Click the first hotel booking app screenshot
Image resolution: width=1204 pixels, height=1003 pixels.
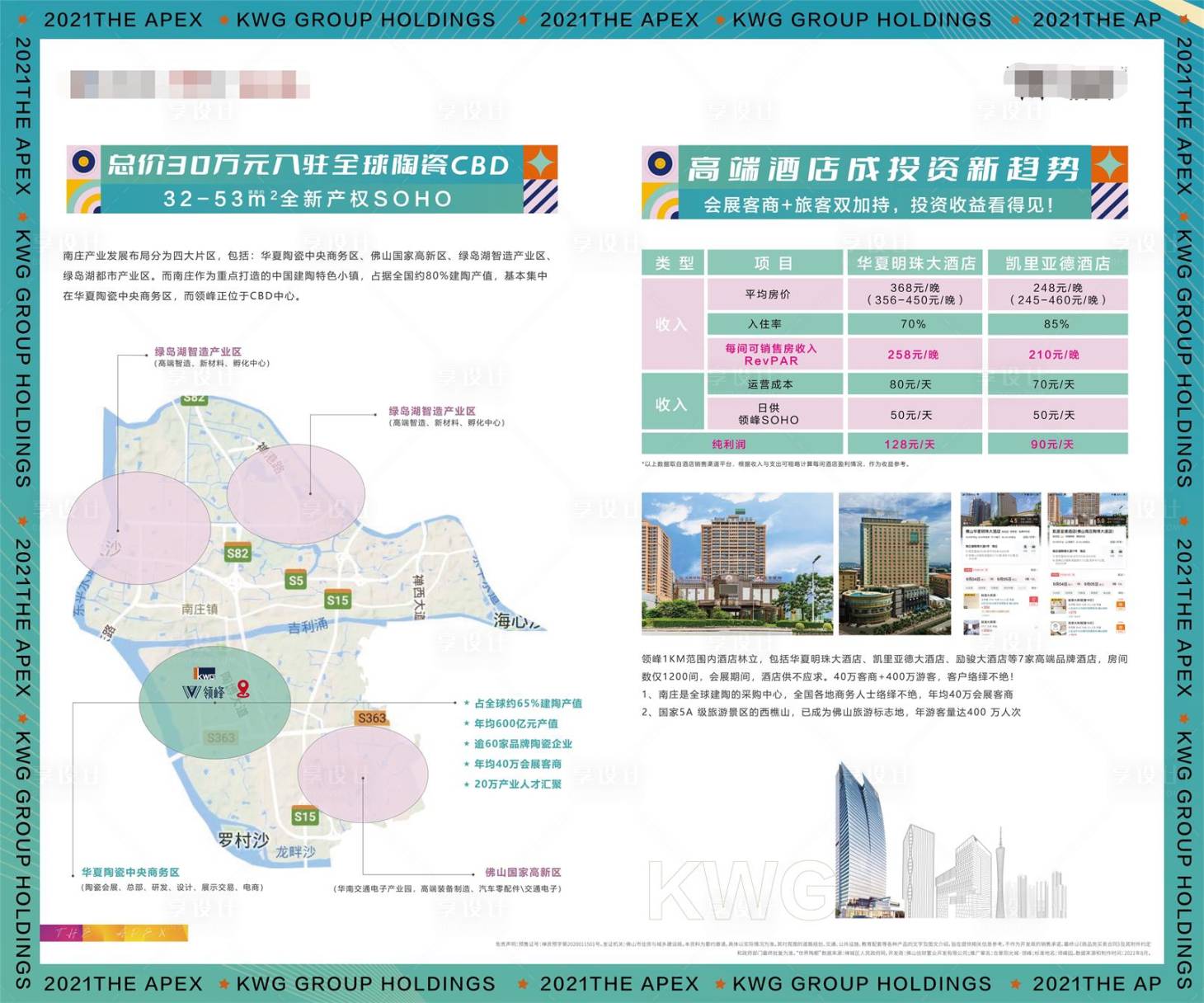(1000, 563)
